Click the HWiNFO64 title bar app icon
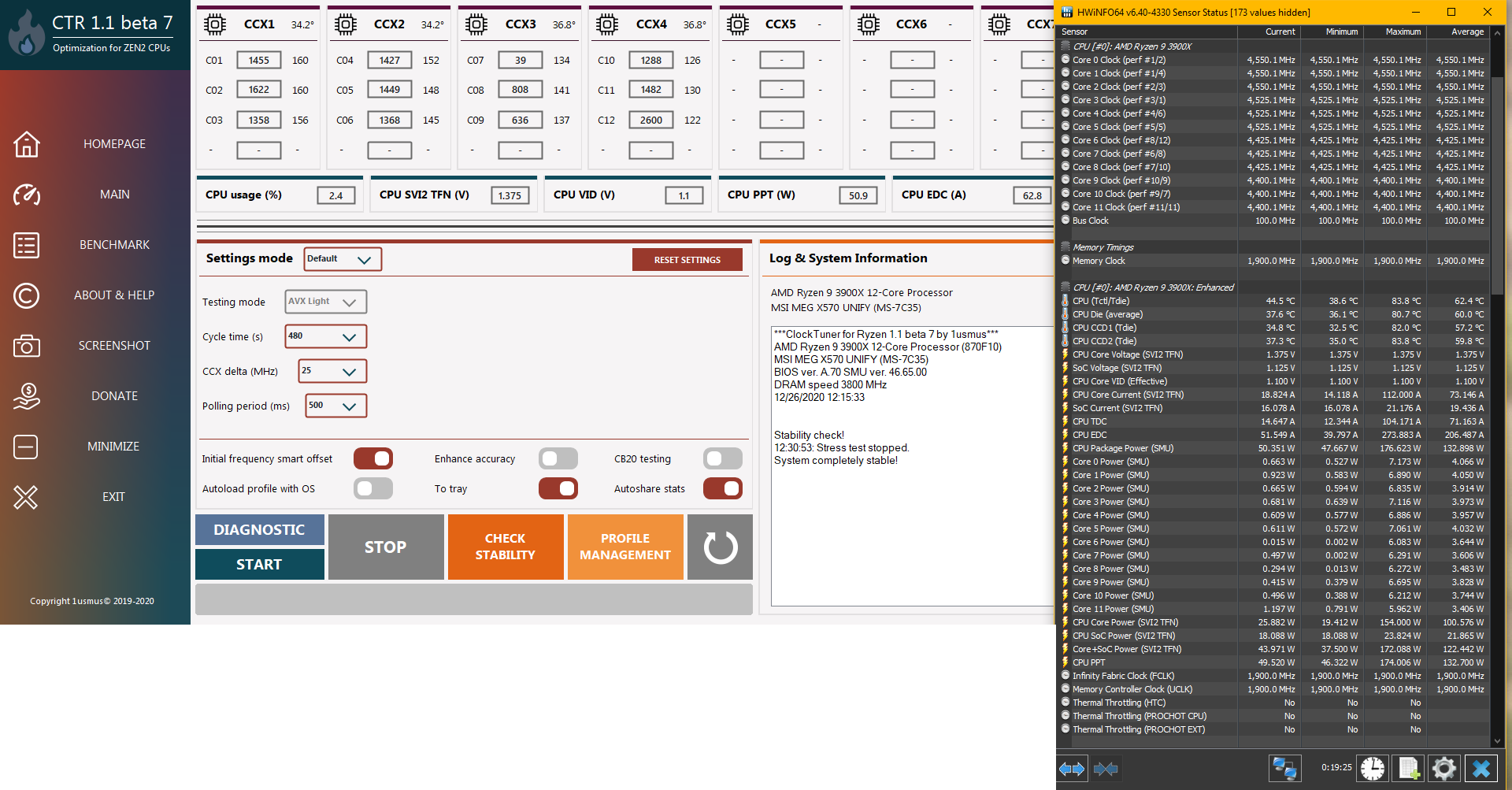Viewport: 1512px width, 790px height. (1067, 12)
